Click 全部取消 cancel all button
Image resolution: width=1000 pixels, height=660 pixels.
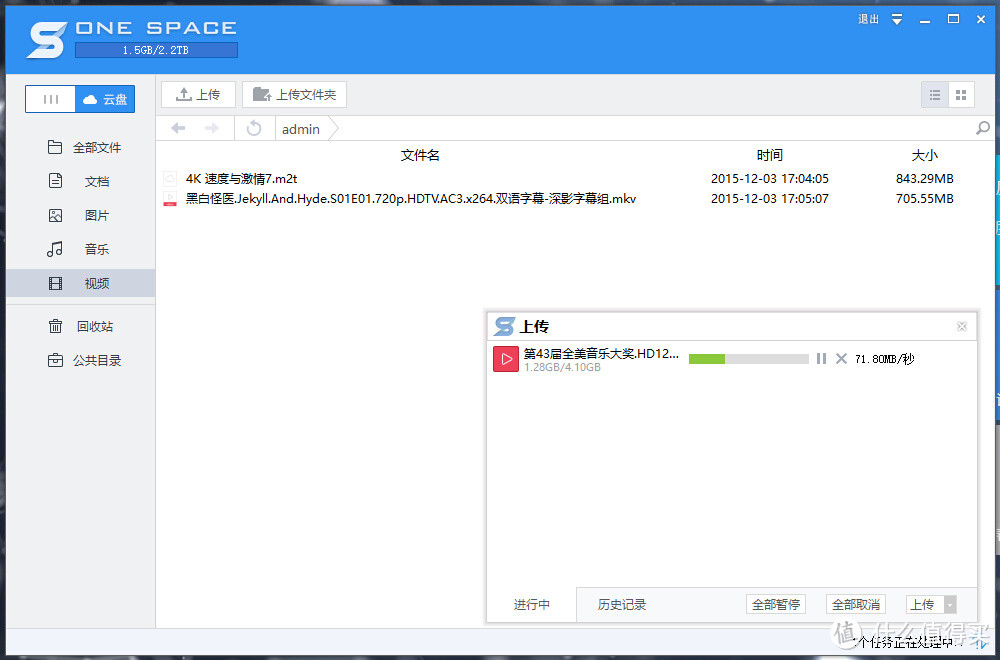(856, 604)
